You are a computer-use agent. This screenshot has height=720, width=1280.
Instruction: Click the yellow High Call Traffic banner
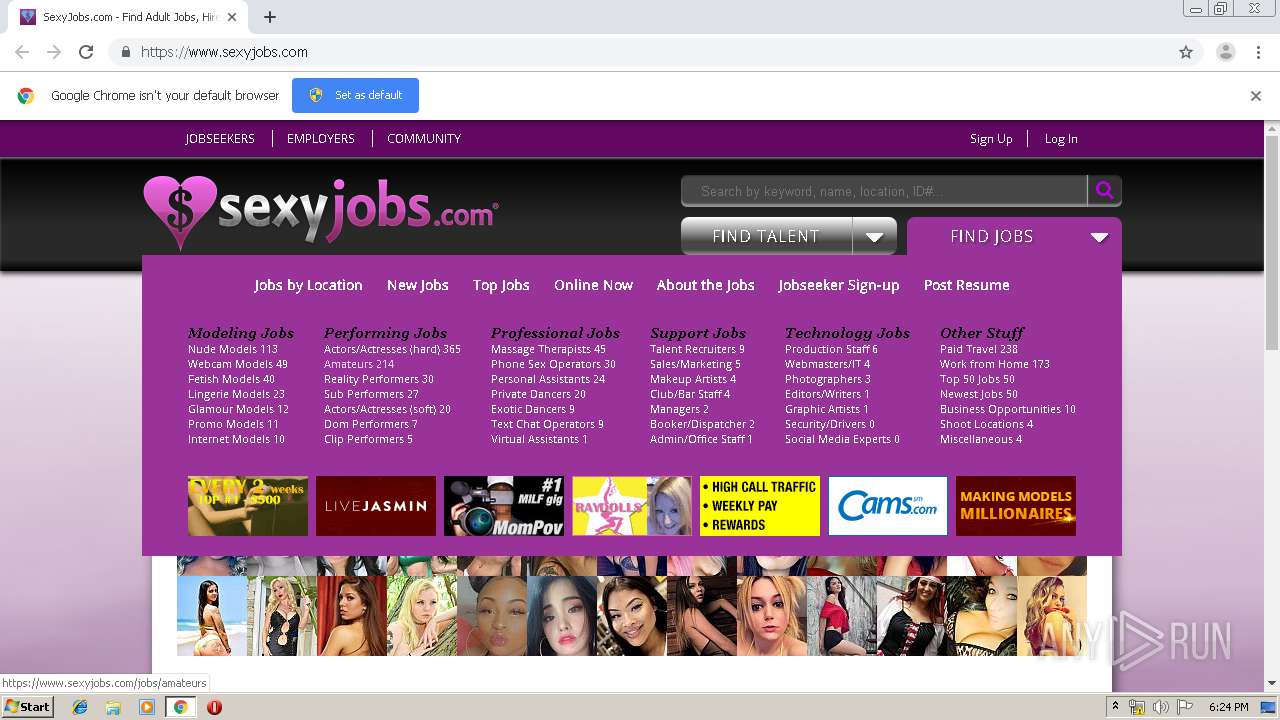(760, 506)
